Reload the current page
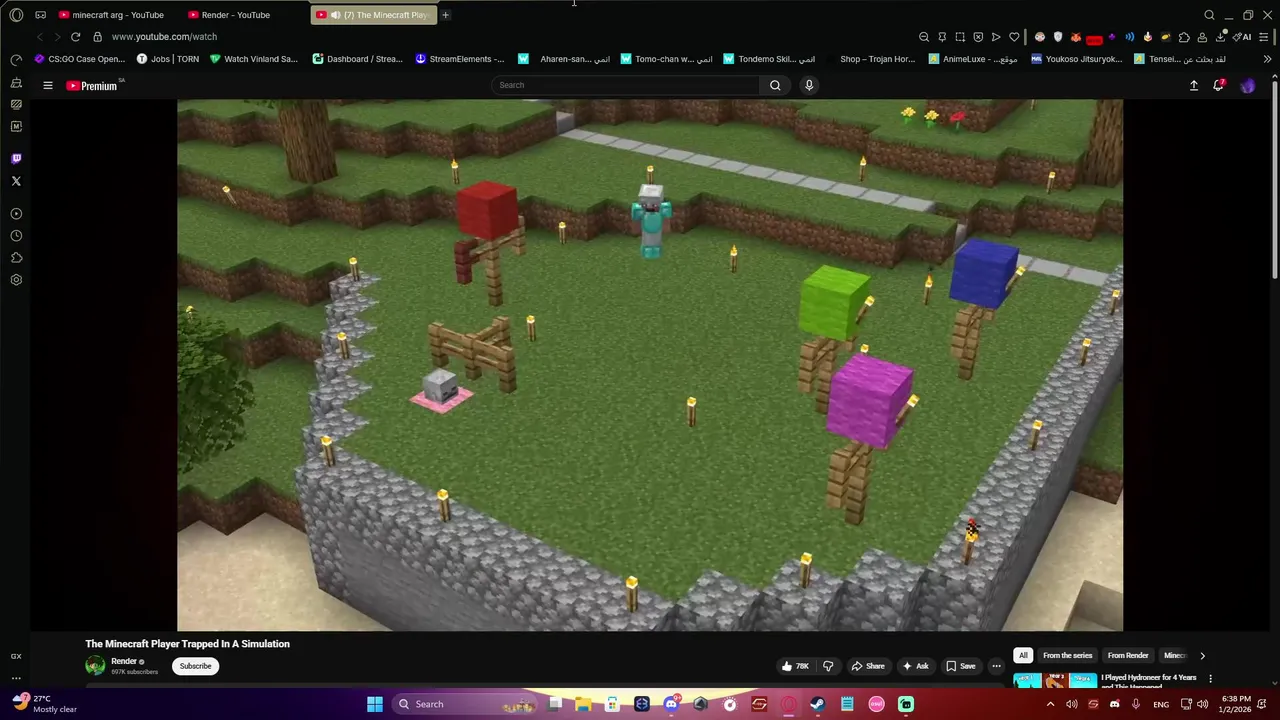Image resolution: width=1280 pixels, height=720 pixels. (x=75, y=37)
